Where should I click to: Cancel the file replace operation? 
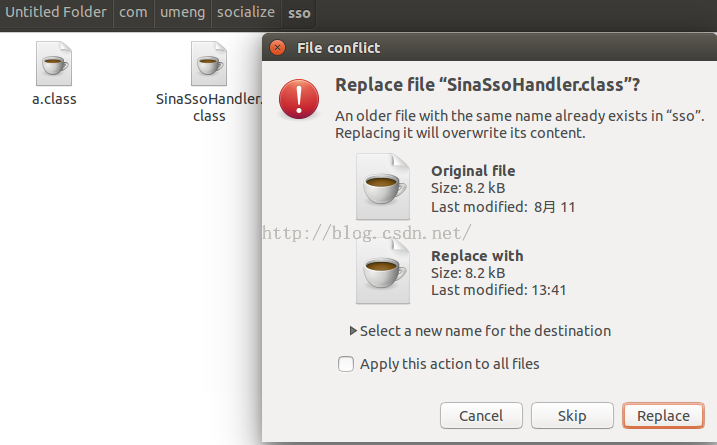pyautogui.click(x=481, y=416)
